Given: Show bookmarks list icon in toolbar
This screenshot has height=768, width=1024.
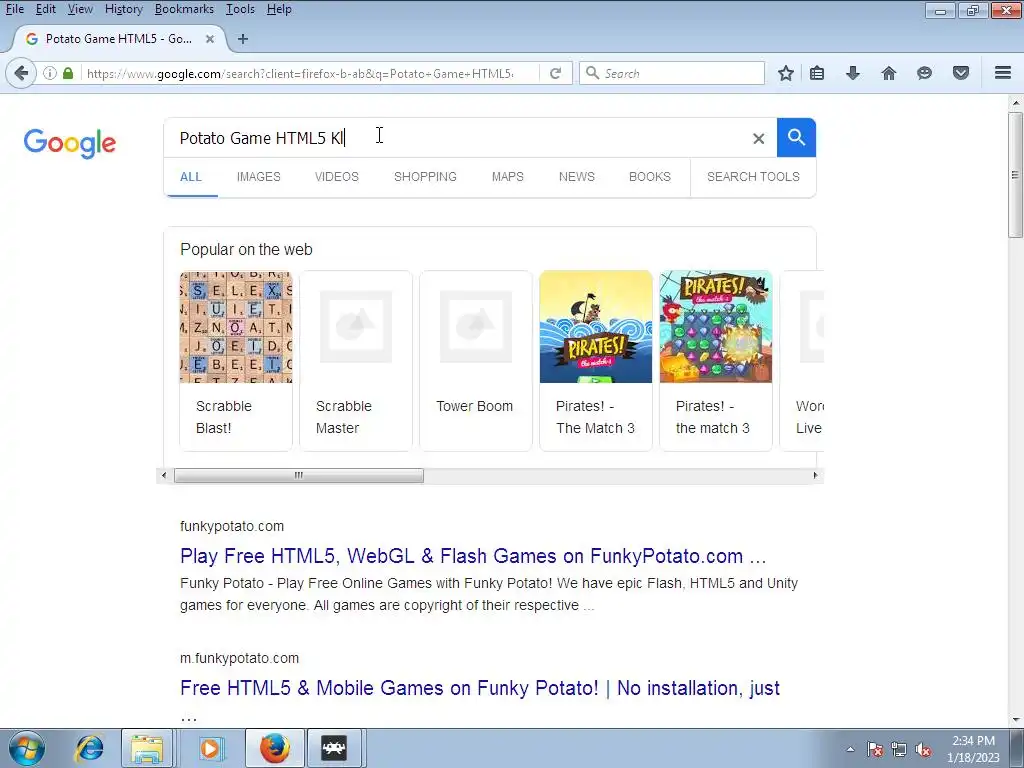Looking at the screenshot, I should coord(817,73).
